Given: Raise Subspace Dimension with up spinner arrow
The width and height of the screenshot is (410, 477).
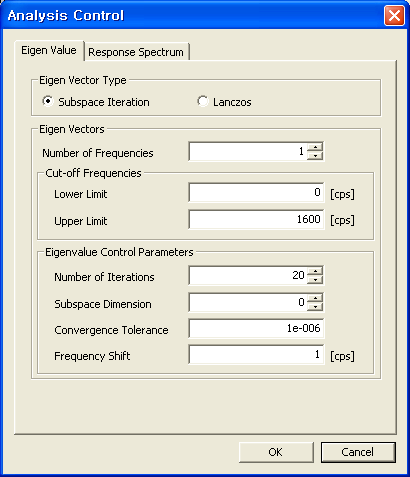Looking at the screenshot, I should (315, 298).
